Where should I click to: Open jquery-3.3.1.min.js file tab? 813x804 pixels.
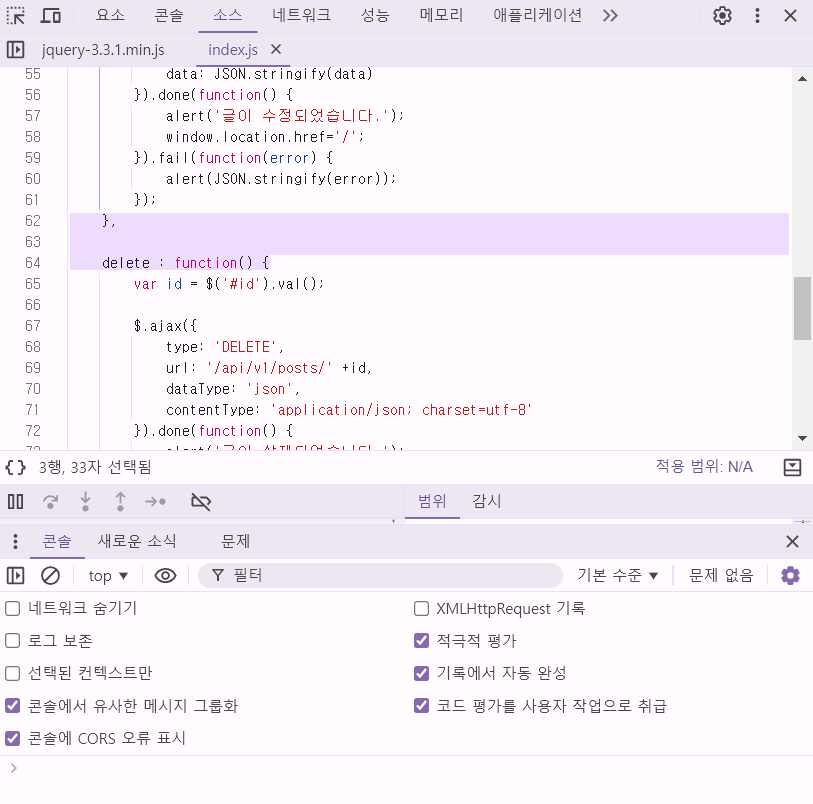tap(103, 50)
